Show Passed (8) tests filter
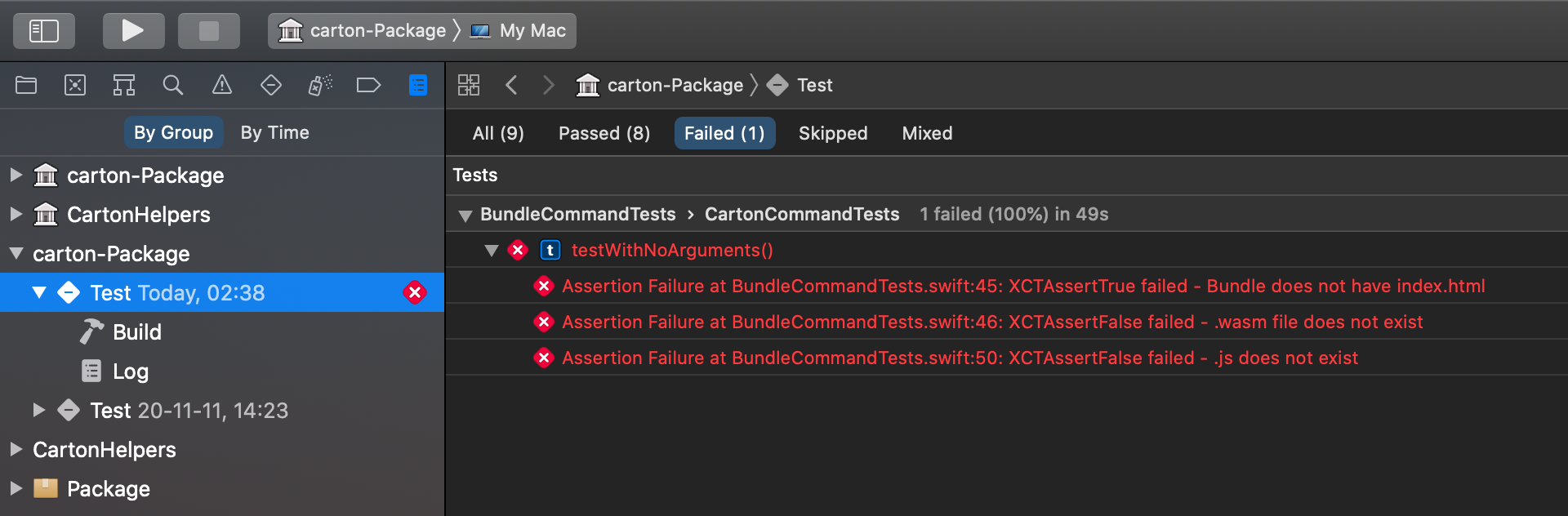This screenshot has width=1568, height=516. (x=604, y=133)
